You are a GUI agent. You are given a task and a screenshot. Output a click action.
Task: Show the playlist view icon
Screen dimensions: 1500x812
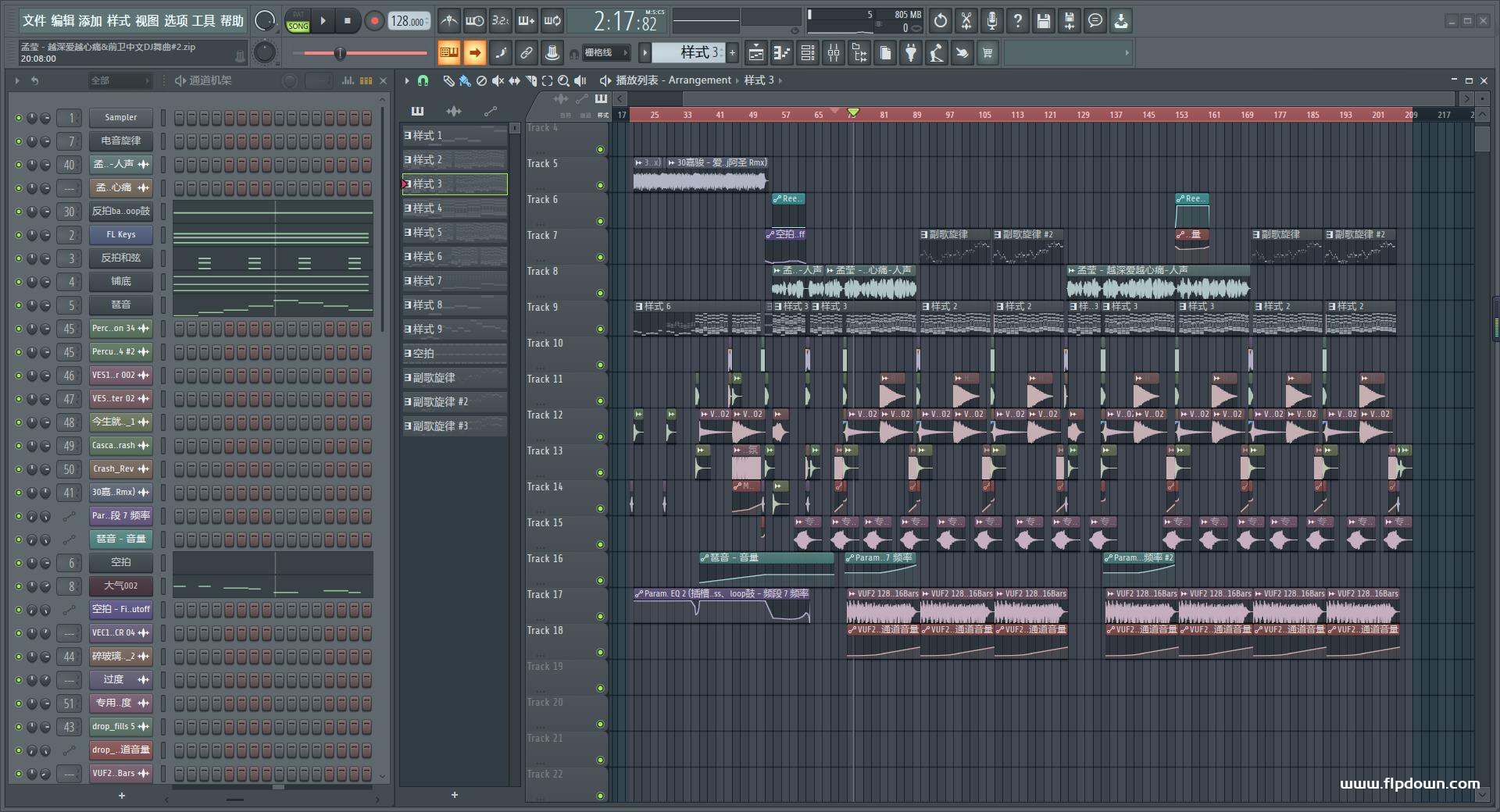pyautogui.click(x=756, y=53)
